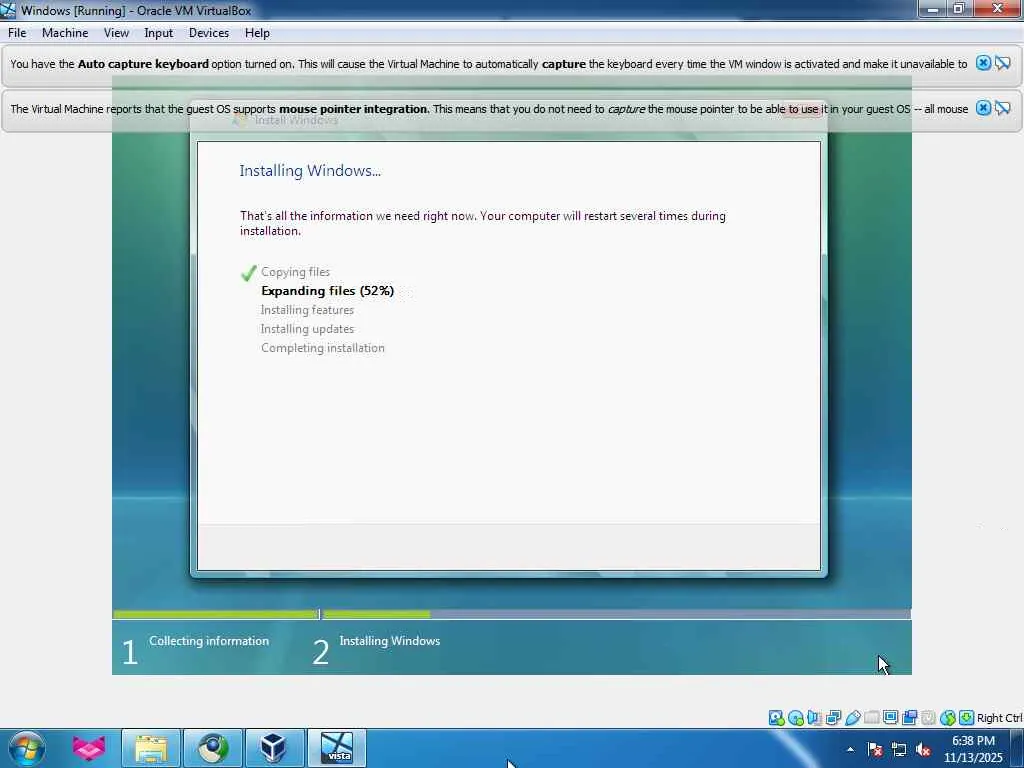Minimize the VirtualBox window
The width and height of the screenshot is (1024, 768).
point(933,8)
